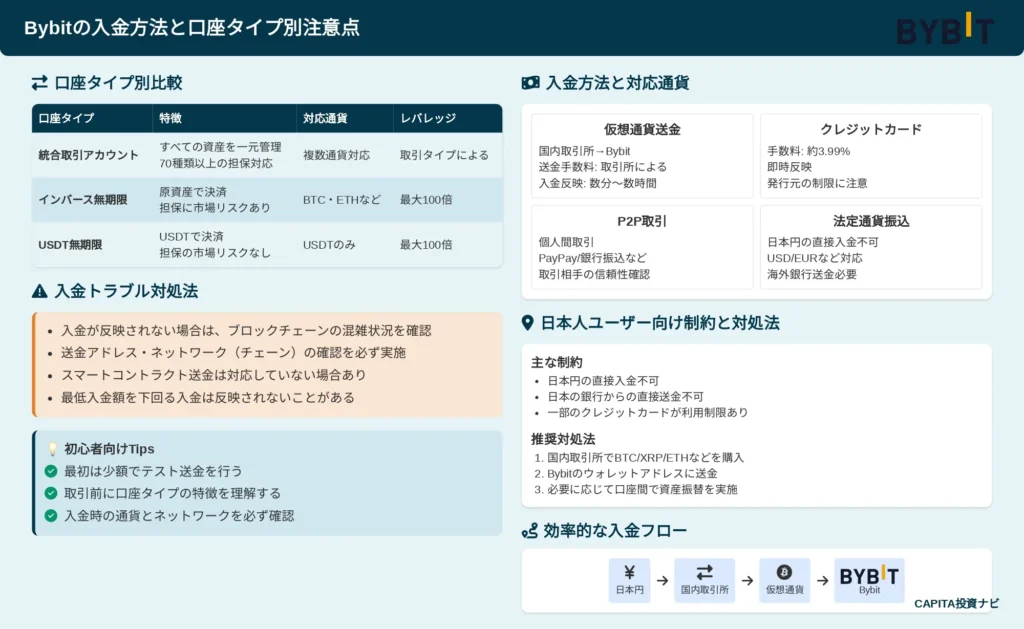1024x629 pixels.
Task: Open the クレジットカード card heading
Action: tap(871, 129)
